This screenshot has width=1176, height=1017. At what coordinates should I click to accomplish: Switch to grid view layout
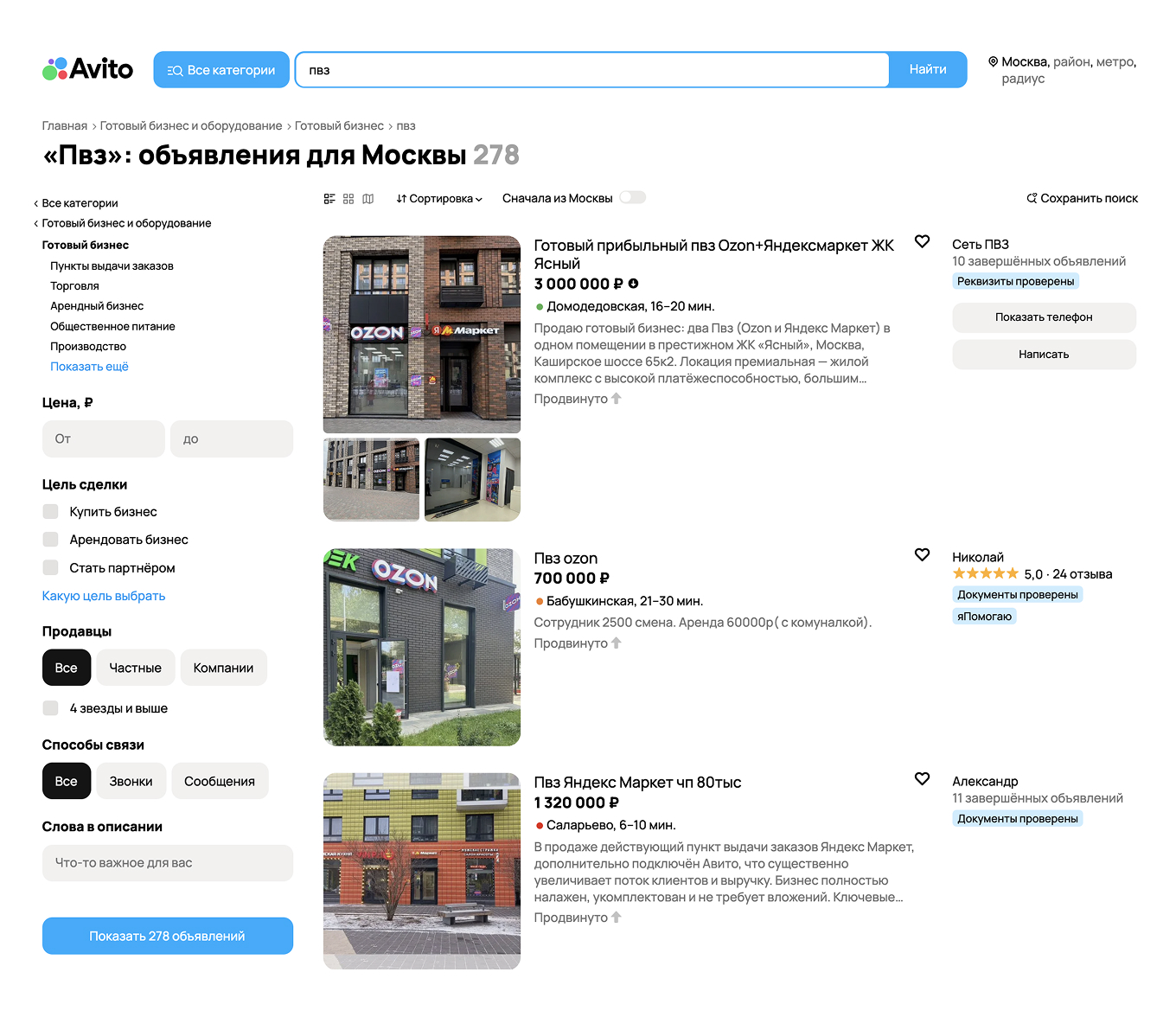(348, 198)
